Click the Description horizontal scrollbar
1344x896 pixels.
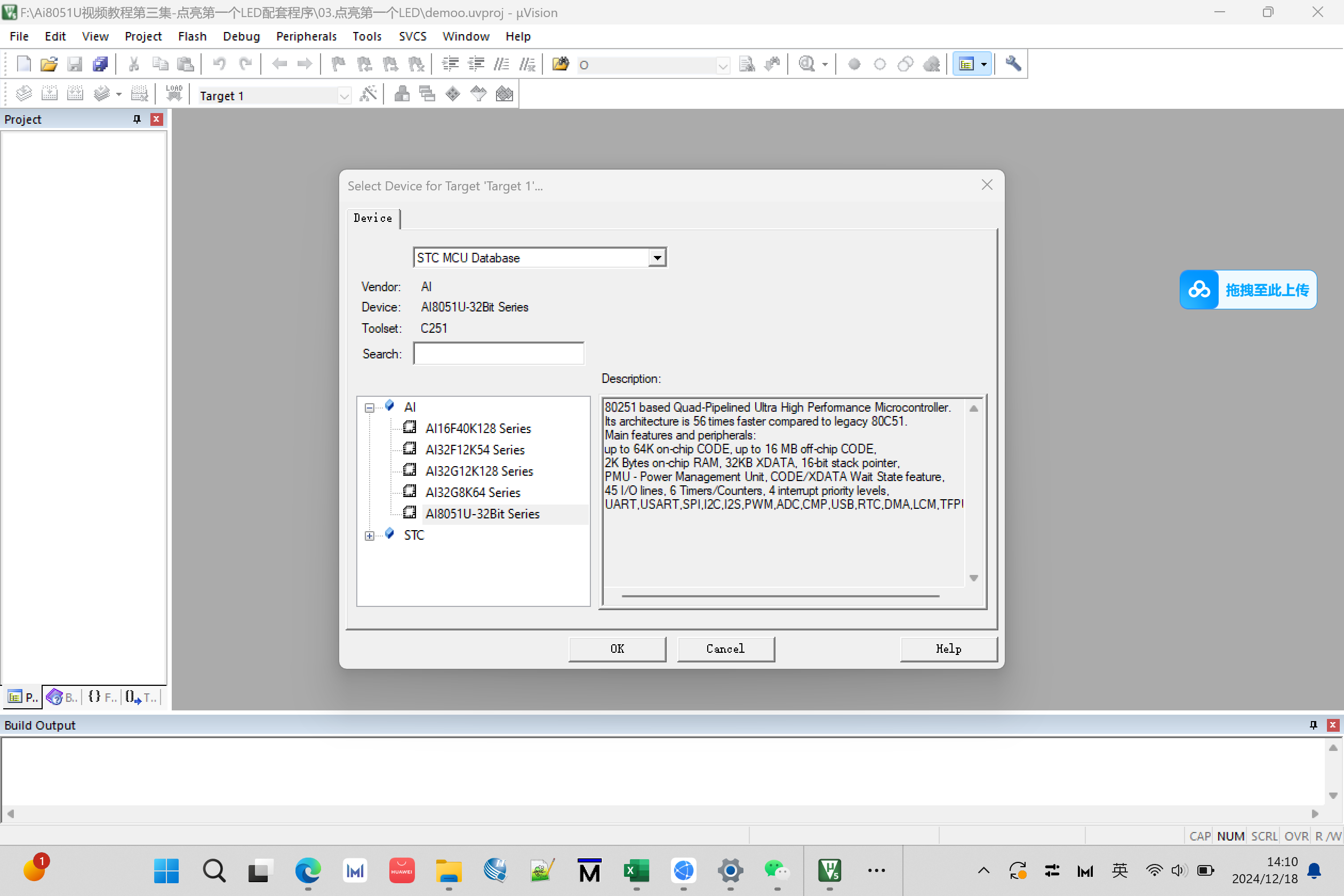point(781,596)
